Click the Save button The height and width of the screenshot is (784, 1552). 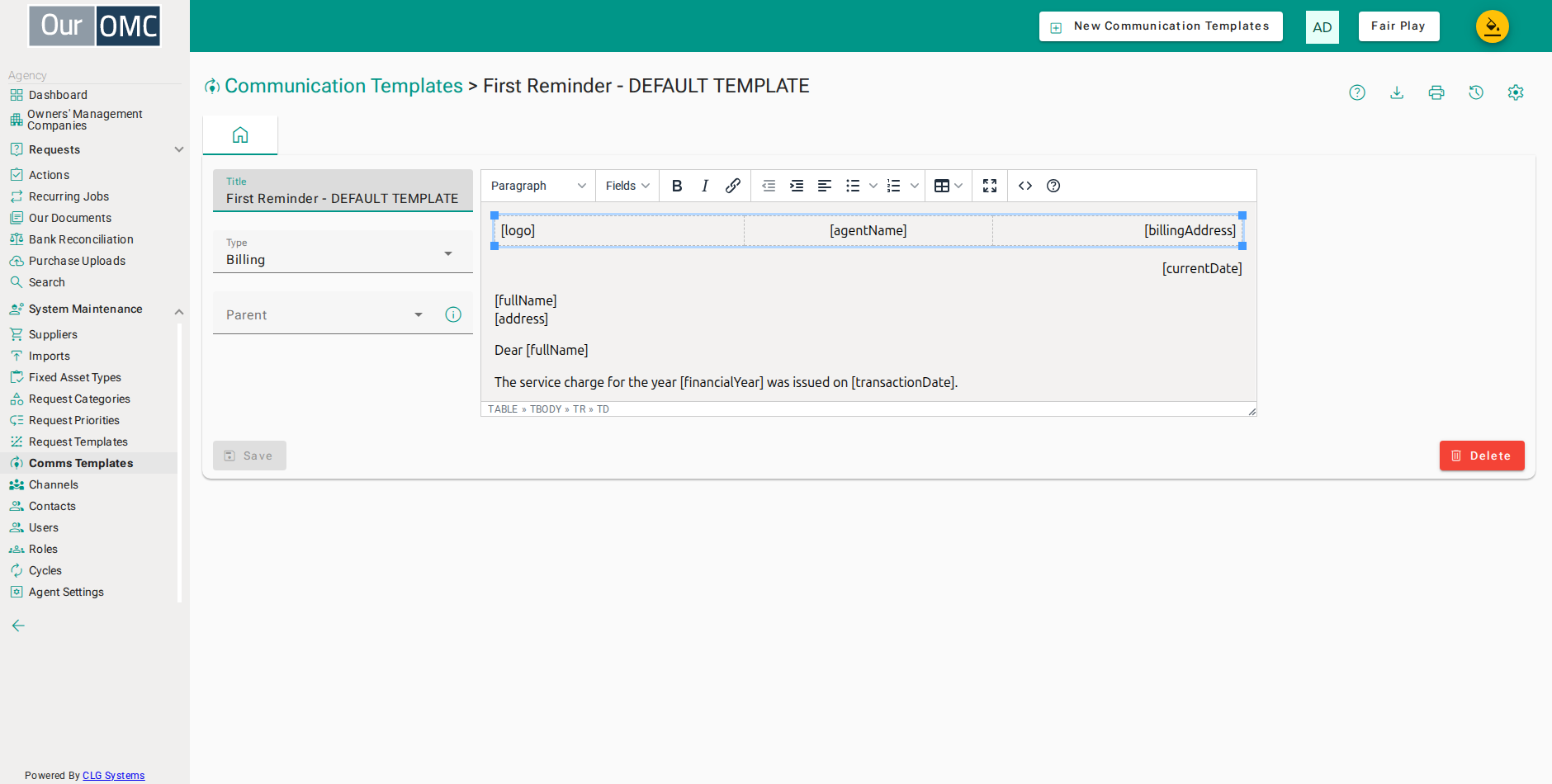(249, 456)
